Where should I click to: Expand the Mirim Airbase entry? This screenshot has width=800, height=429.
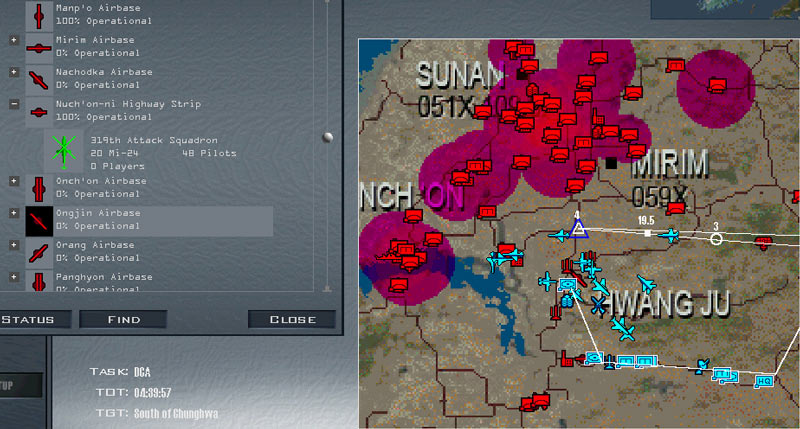click(14, 40)
